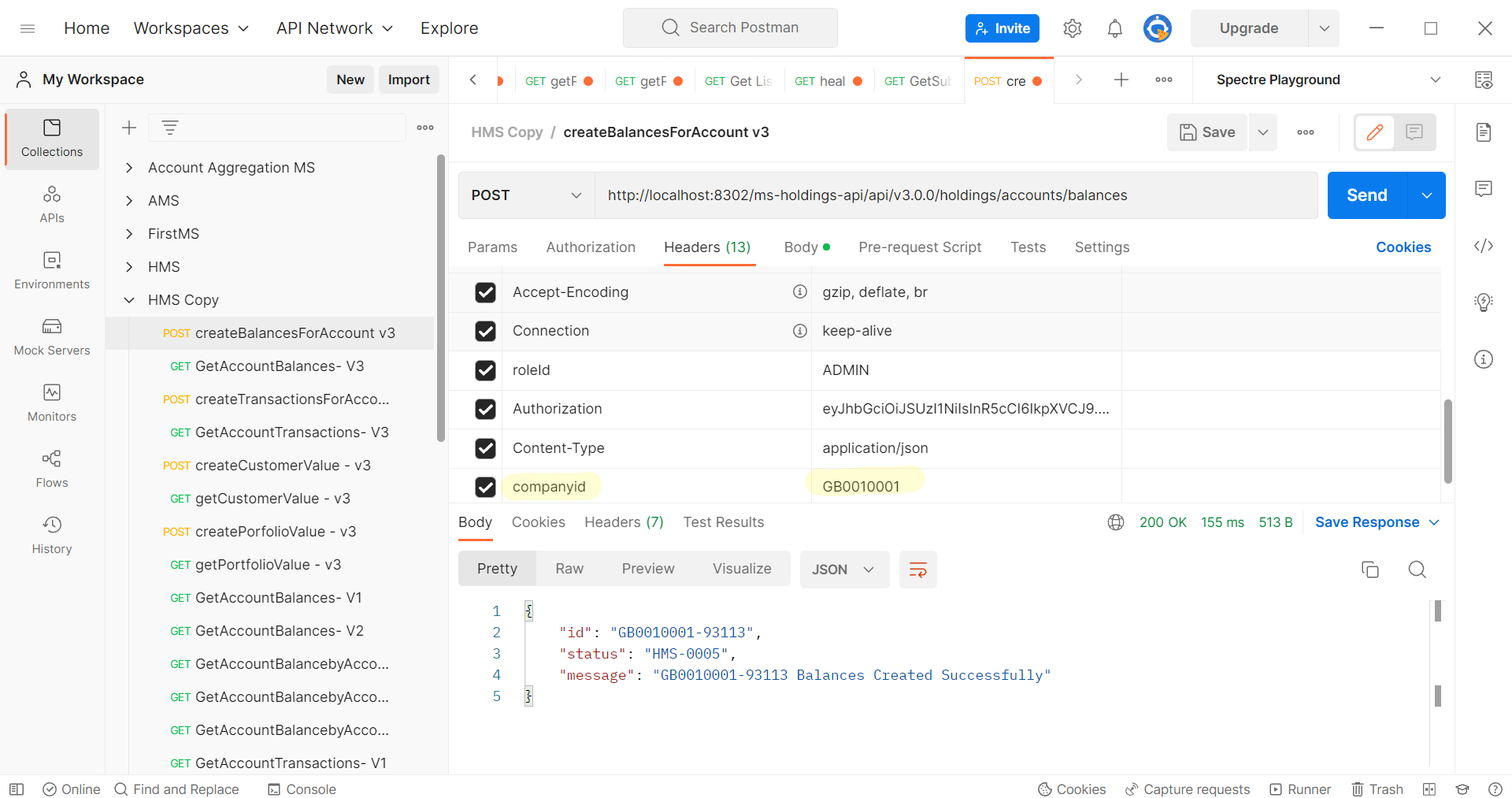Copy the response body with copy icon

coord(1369,570)
